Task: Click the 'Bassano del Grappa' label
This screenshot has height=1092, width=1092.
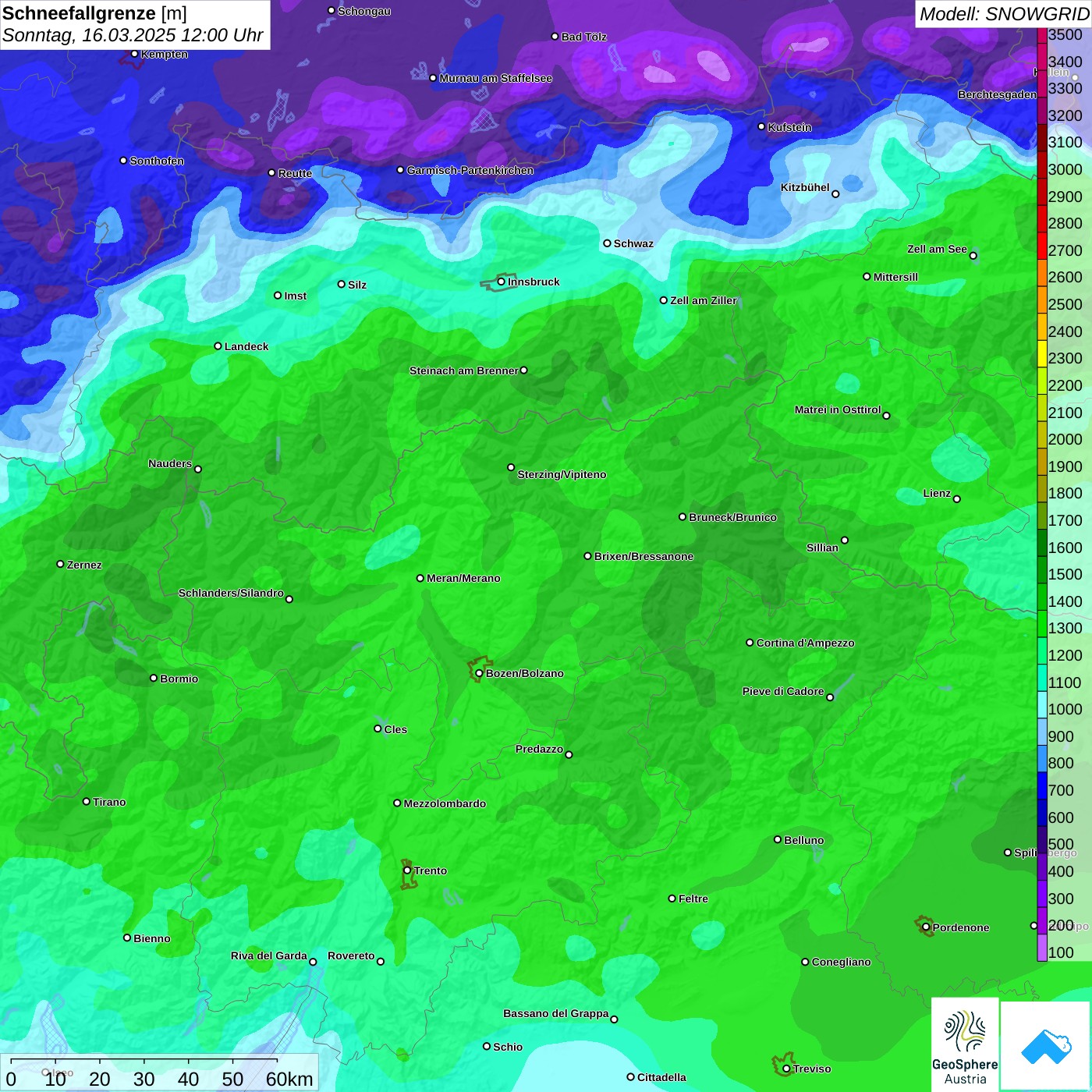Action: click(555, 1013)
